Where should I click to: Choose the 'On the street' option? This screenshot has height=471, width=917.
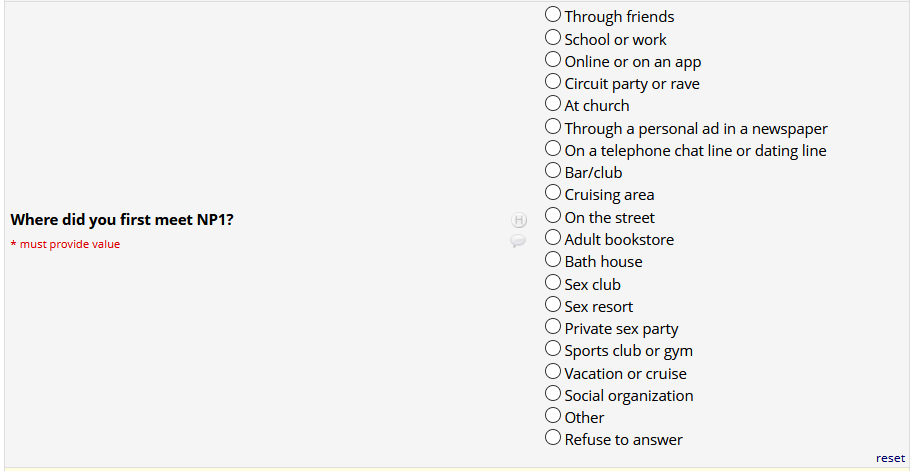(553, 216)
